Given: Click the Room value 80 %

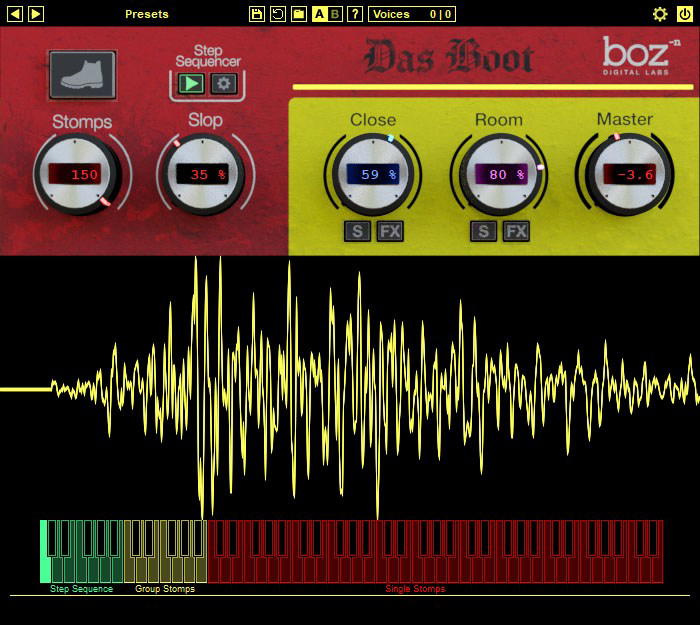Looking at the screenshot, I should [x=502, y=174].
